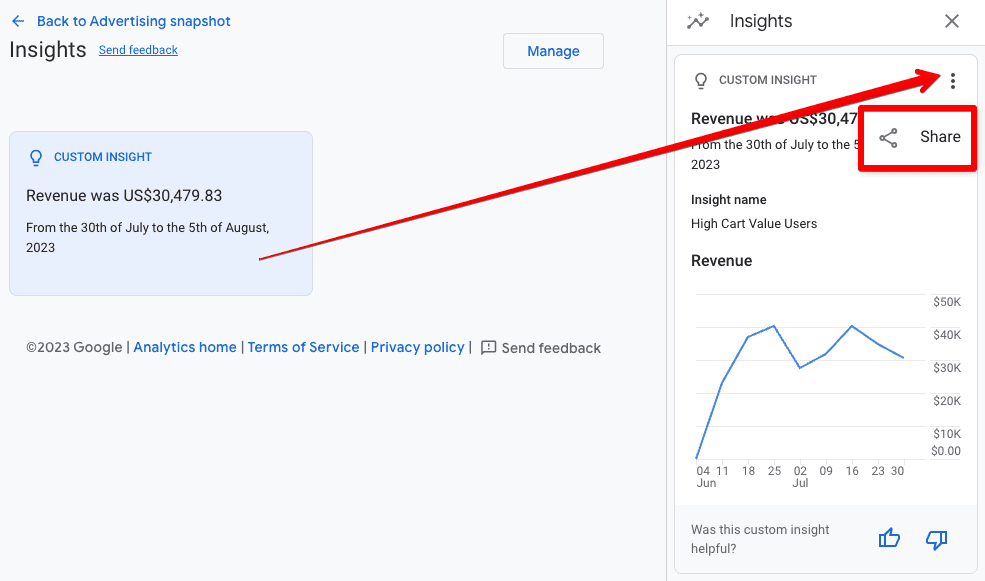The width and height of the screenshot is (985, 581).
Task: Open the three-dot overflow menu for the insight
Action: pos(954,81)
